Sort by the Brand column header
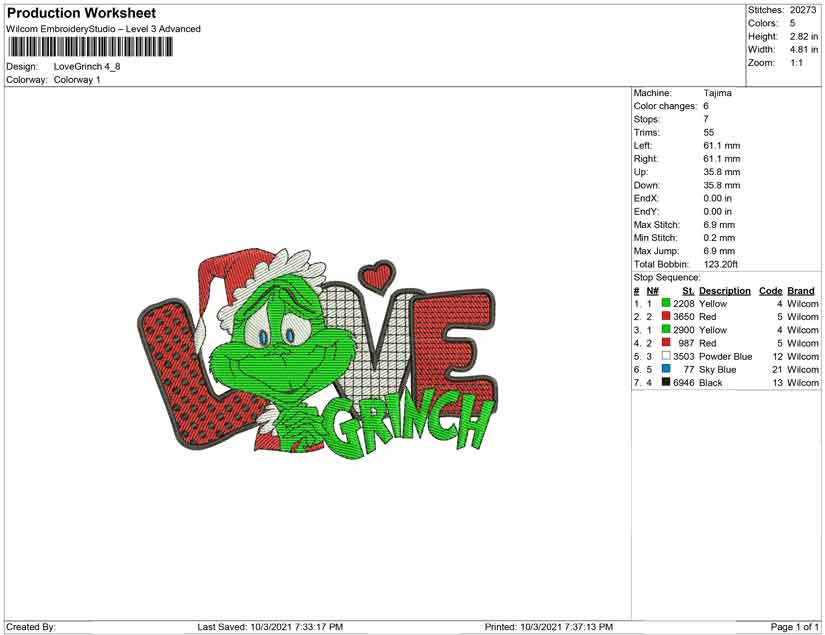This screenshot has height=635, width=825. point(800,290)
